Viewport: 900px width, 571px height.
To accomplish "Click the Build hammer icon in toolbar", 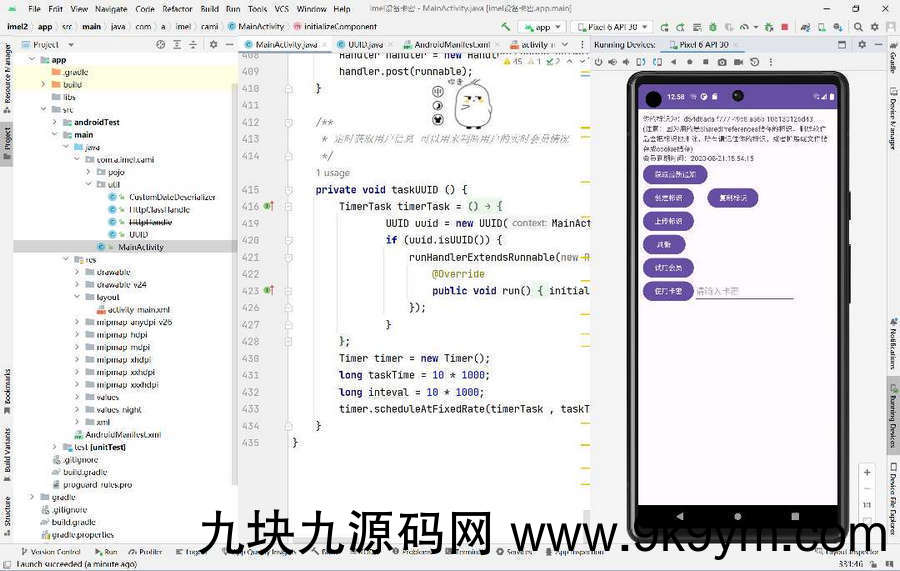I will [508, 27].
